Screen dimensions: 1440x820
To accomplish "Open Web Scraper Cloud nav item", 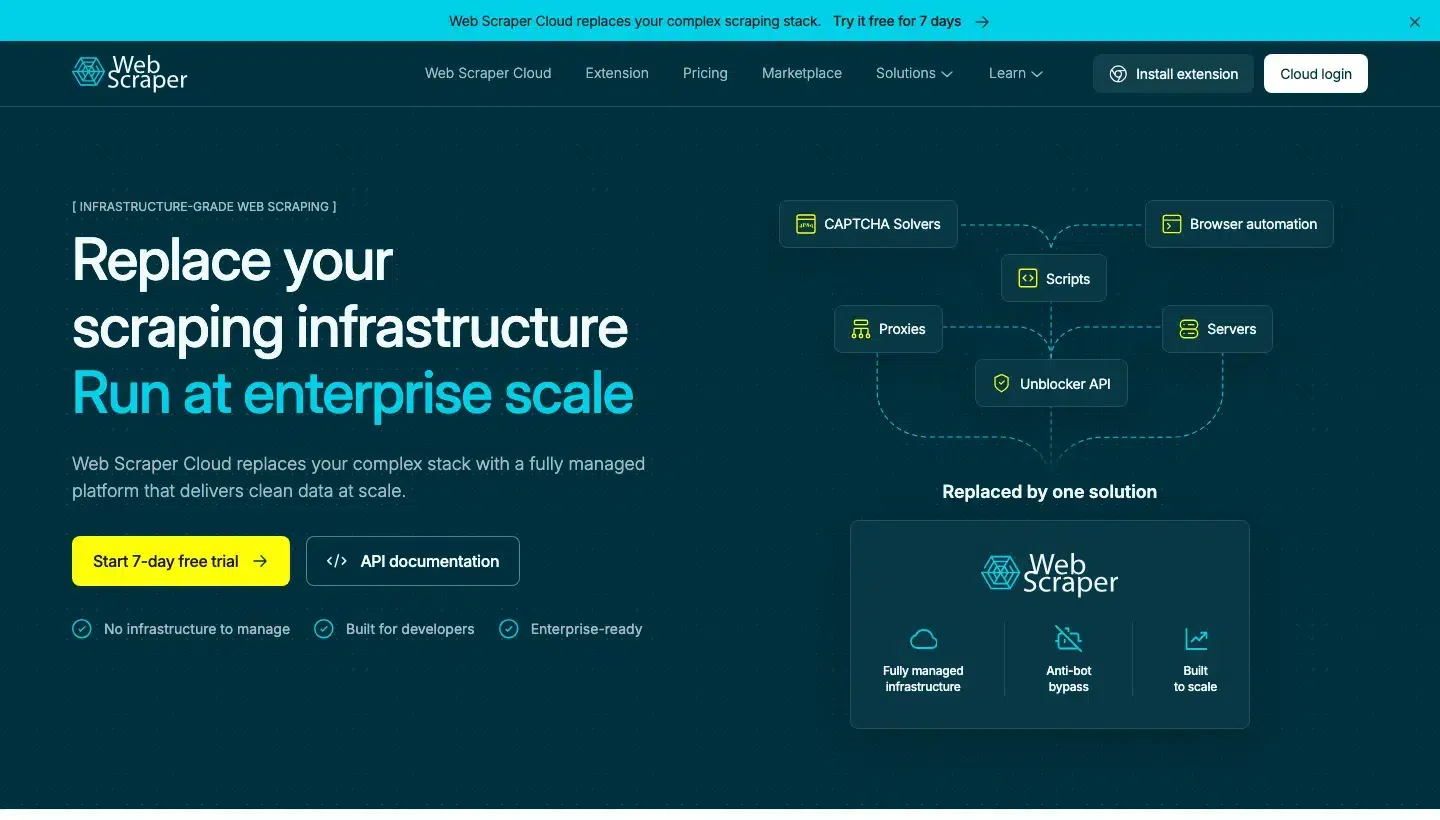I will coord(488,73).
